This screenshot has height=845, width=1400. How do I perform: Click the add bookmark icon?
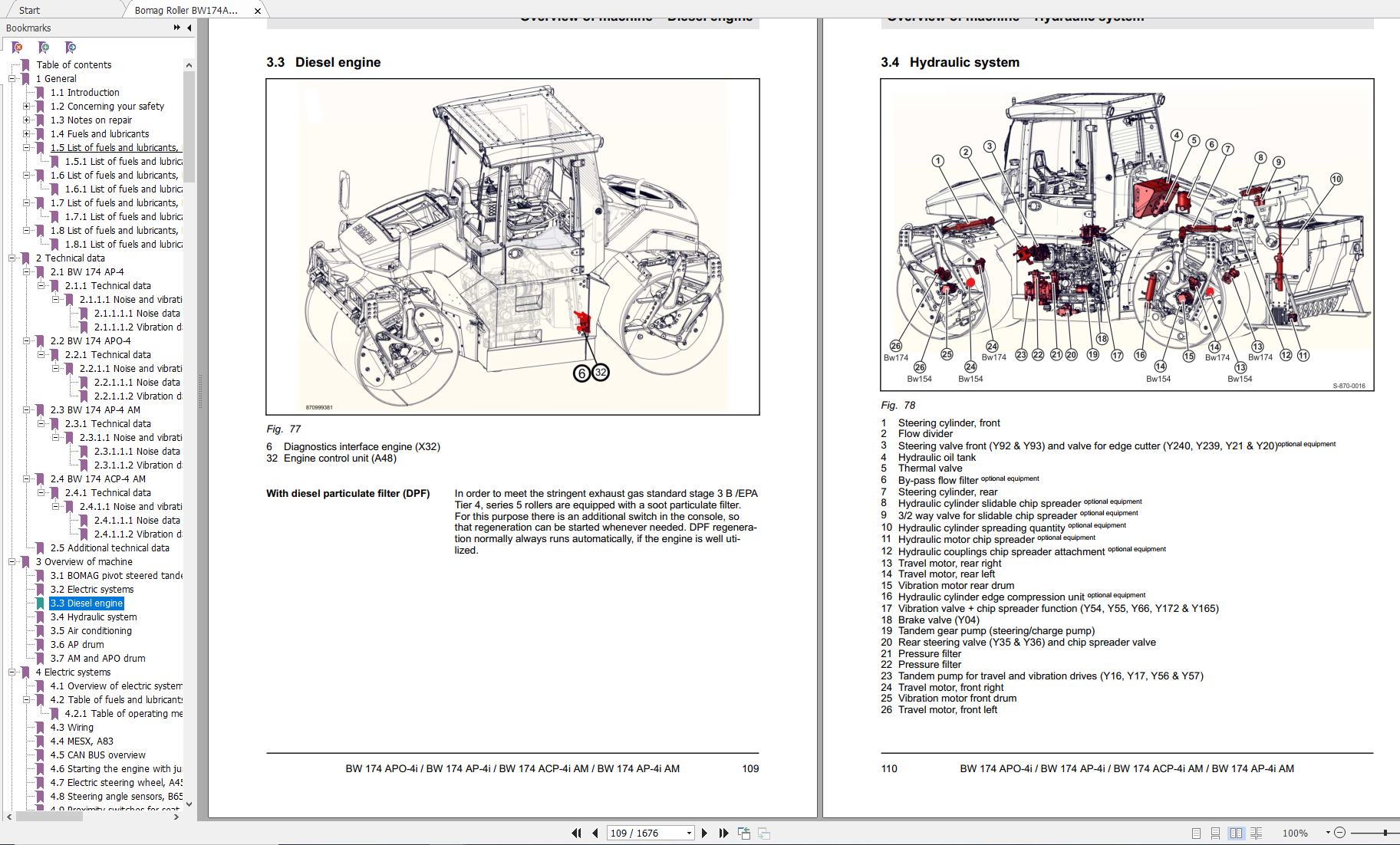[x=44, y=48]
